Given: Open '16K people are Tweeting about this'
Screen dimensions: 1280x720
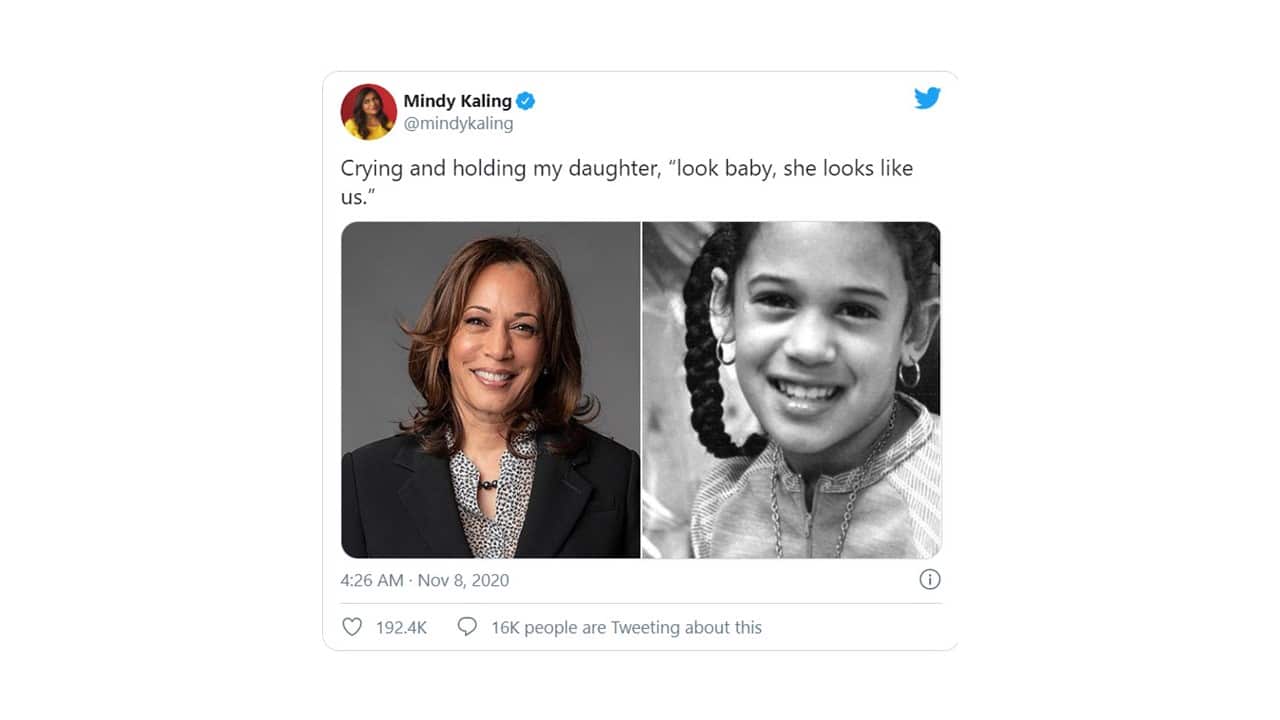Looking at the screenshot, I should (x=626, y=628).
